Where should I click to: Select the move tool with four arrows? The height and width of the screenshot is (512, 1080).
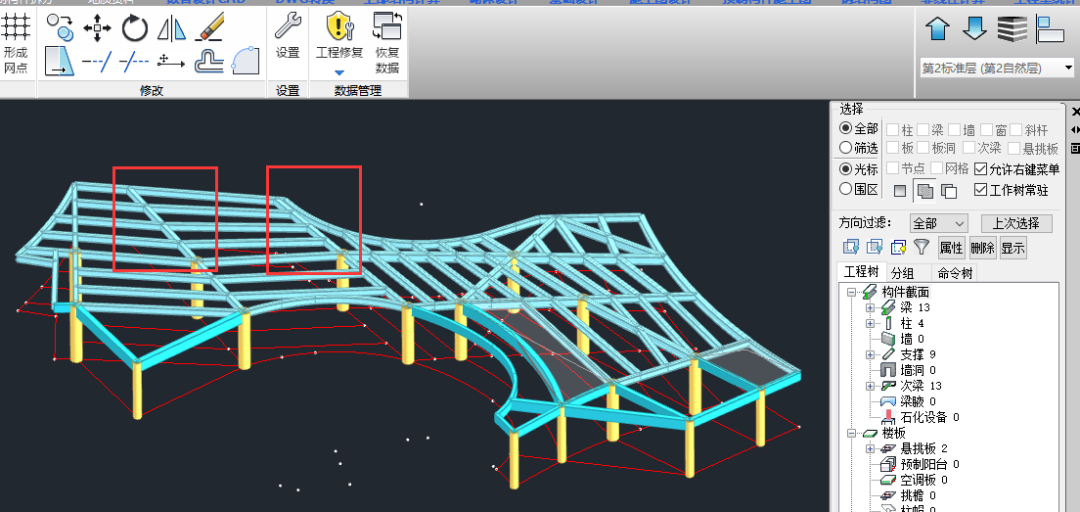pos(97,28)
